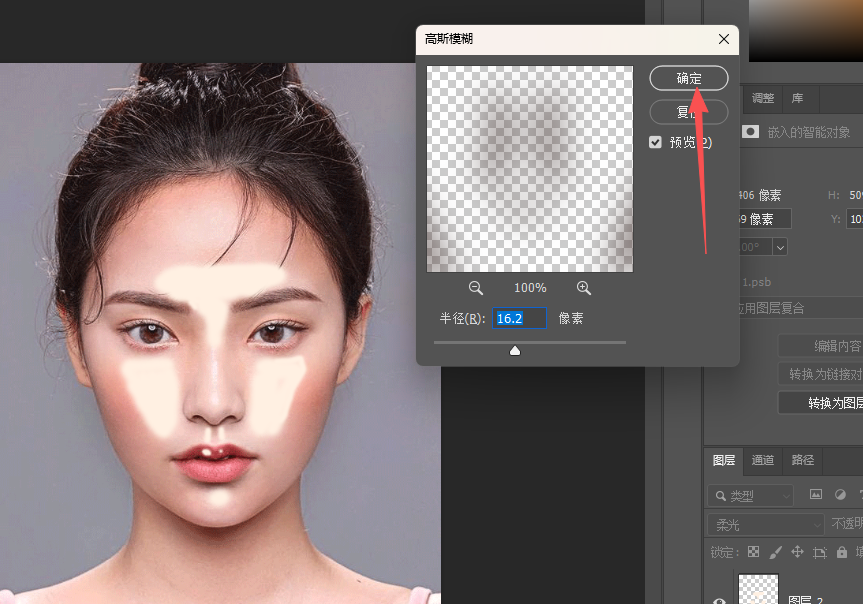Toggle the 预览 preview checkbox
This screenshot has height=604, width=863.
[x=655, y=143]
